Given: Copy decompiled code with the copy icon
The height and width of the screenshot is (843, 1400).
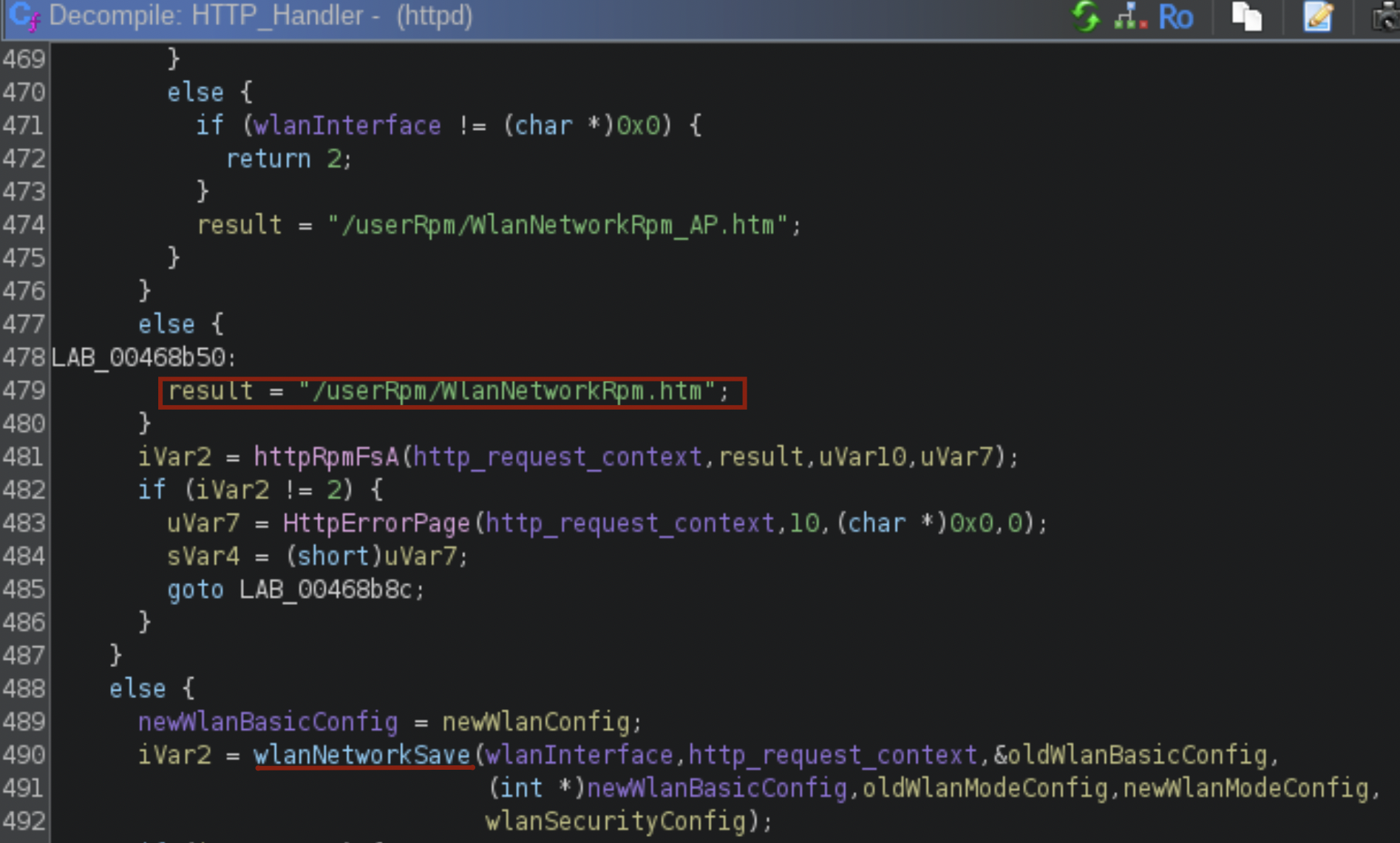Looking at the screenshot, I should tap(1248, 18).
